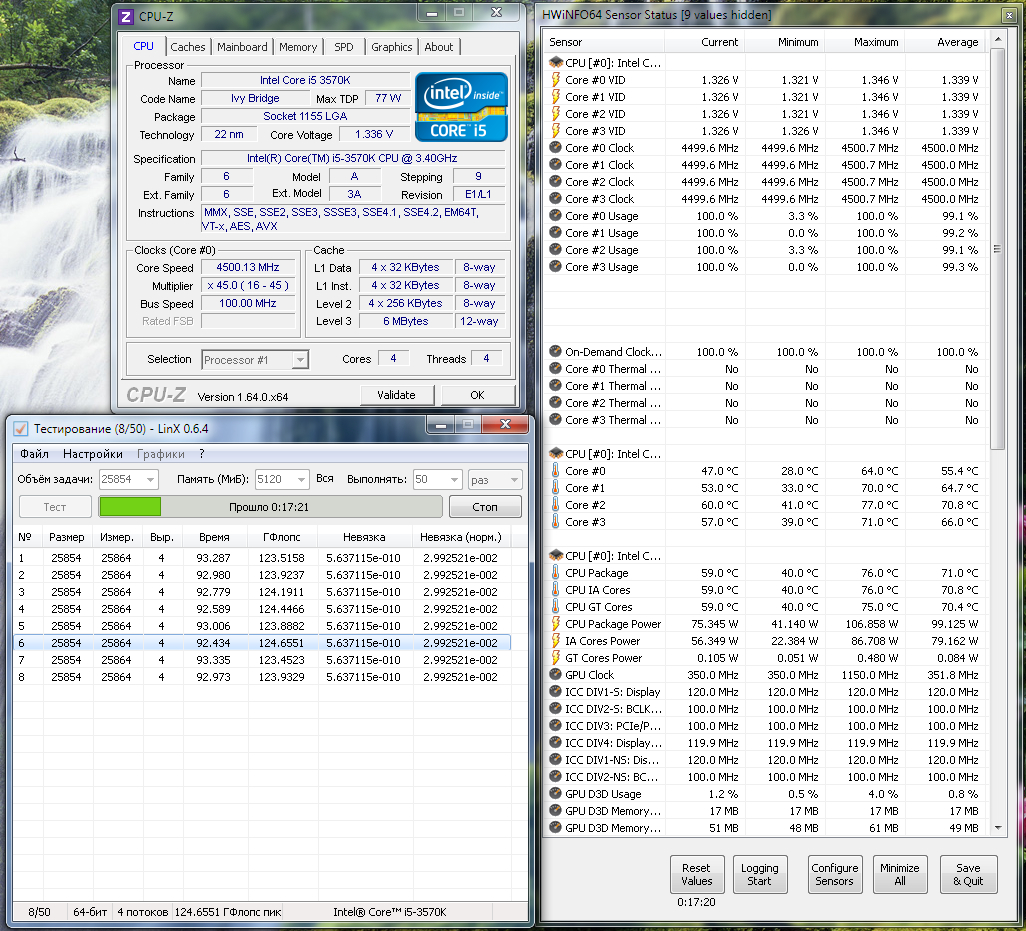
Task: Open the Выполнять 50 count dropdown
Action: tap(454, 480)
